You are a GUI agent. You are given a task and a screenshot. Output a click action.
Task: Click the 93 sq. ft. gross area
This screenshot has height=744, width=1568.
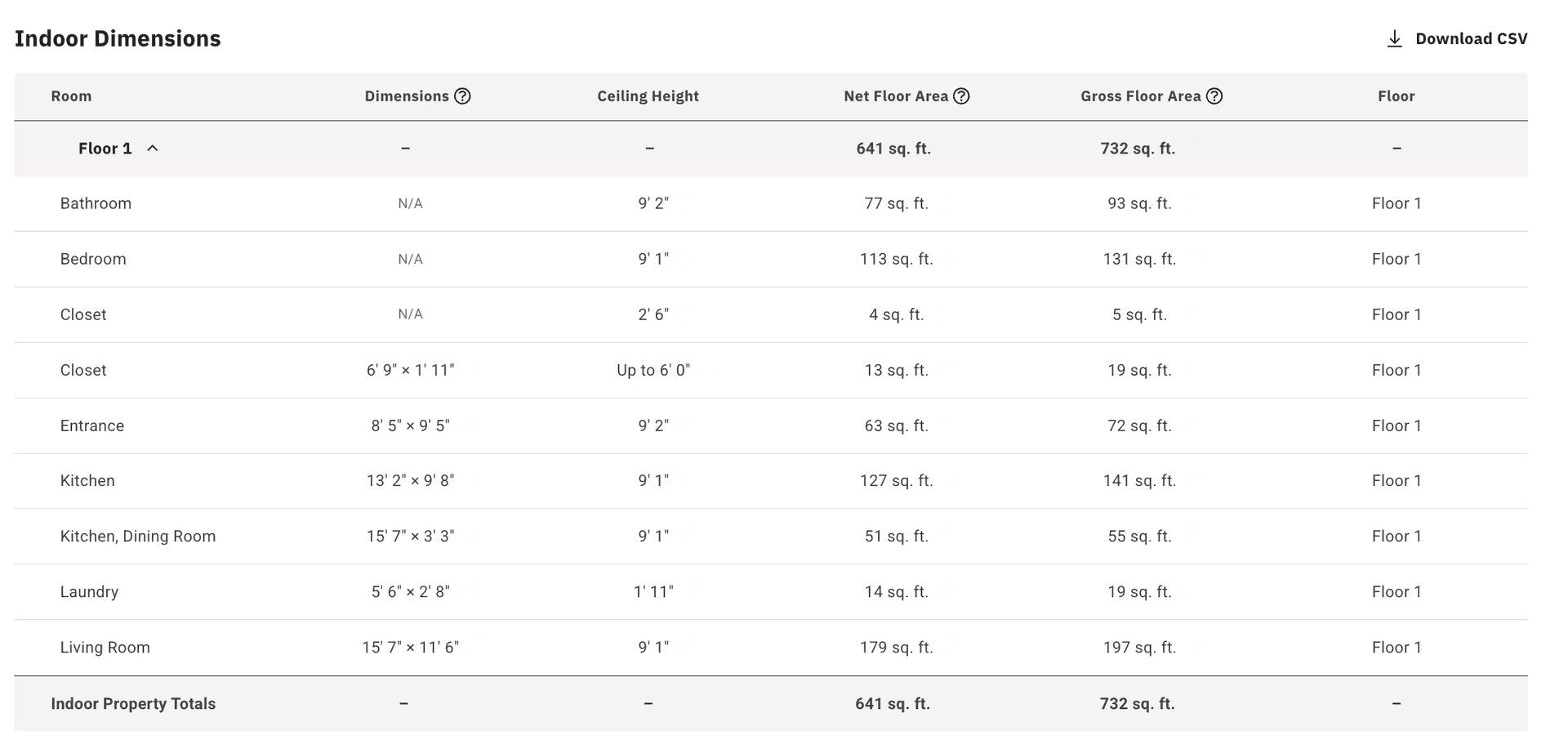pyautogui.click(x=1139, y=203)
